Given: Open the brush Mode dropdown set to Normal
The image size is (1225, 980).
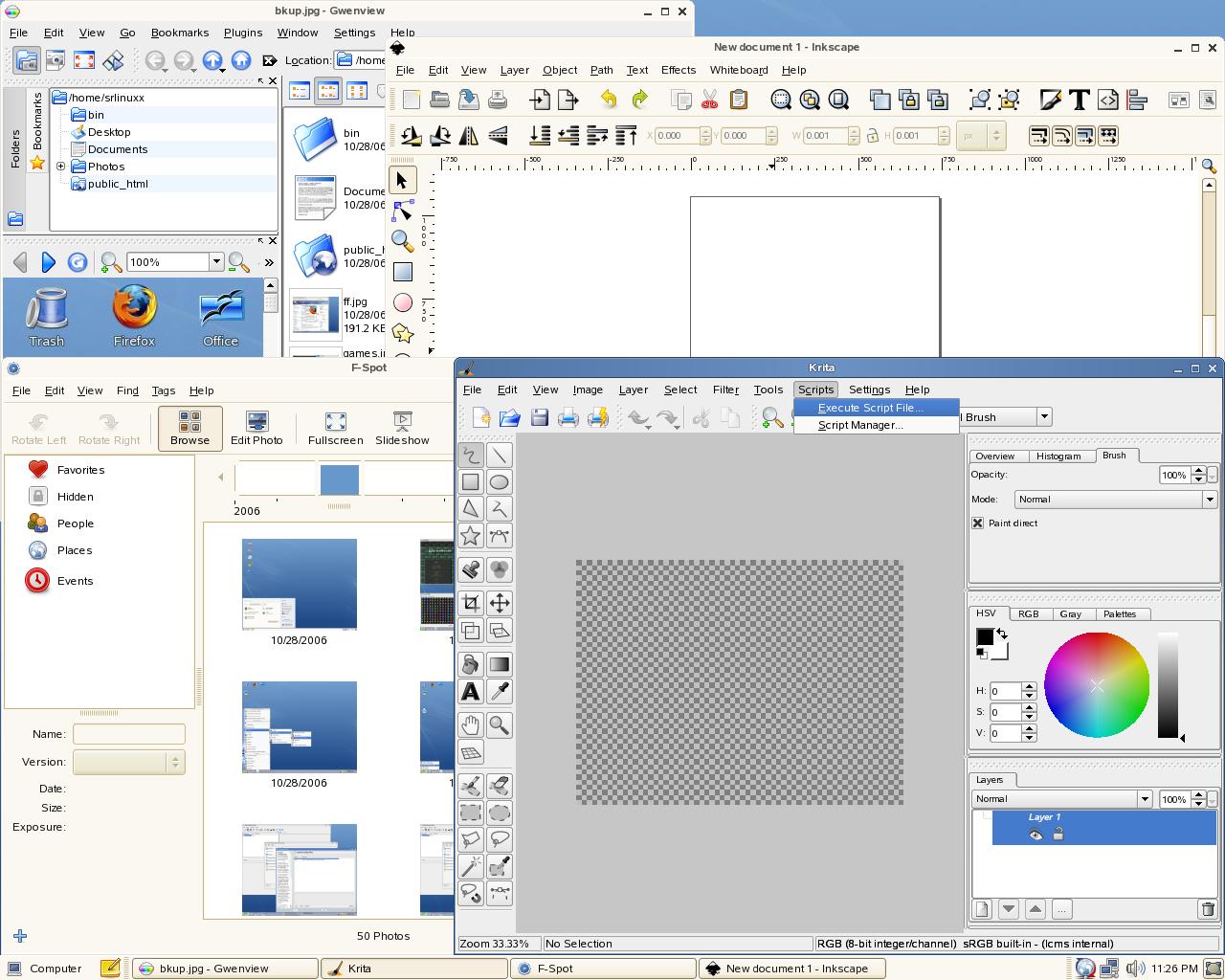Looking at the screenshot, I should tap(1115, 499).
